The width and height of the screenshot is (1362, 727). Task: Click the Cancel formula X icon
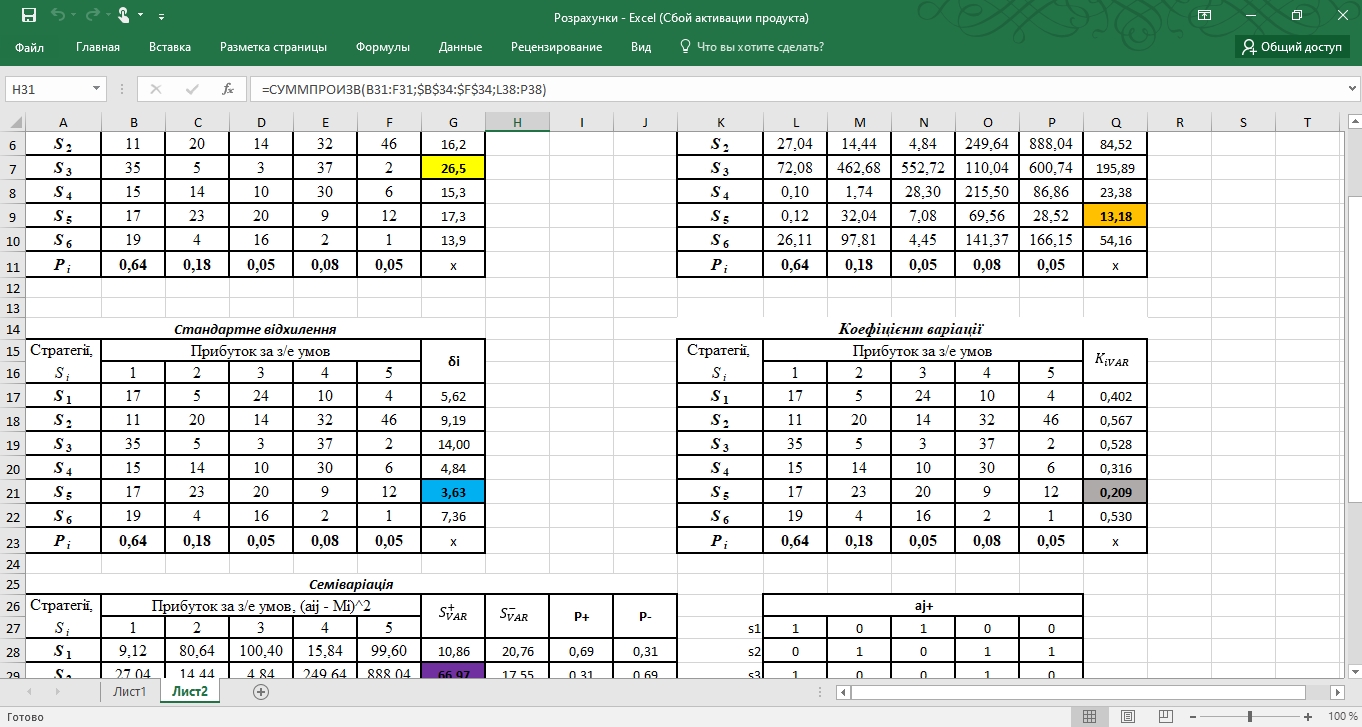(156, 89)
